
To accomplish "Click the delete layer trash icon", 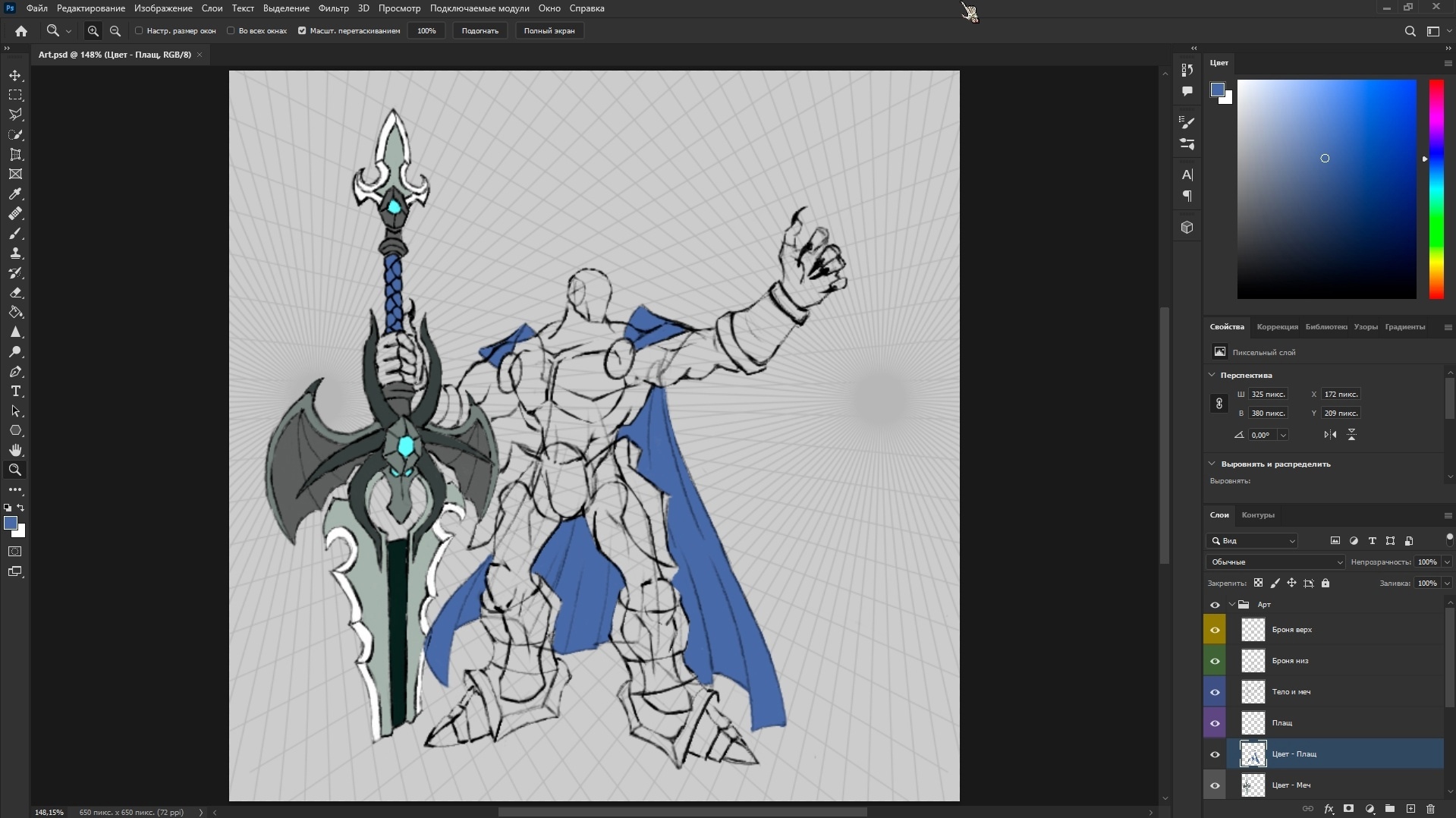I will pos(1430,809).
